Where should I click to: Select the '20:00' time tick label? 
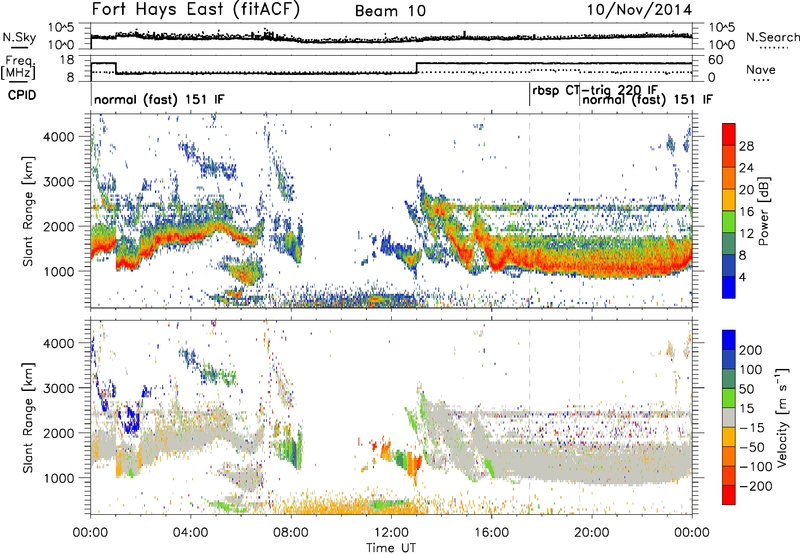tap(591, 533)
